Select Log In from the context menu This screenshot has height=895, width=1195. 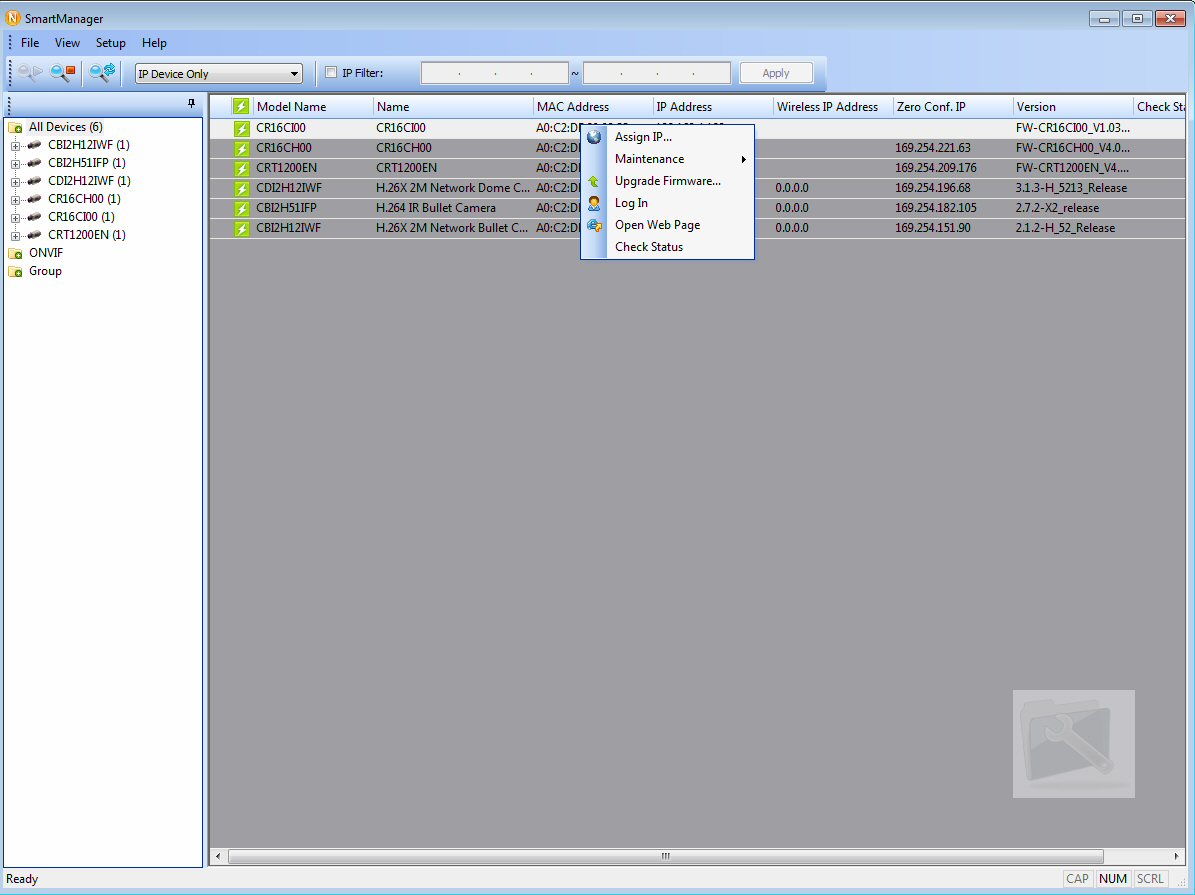click(631, 204)
